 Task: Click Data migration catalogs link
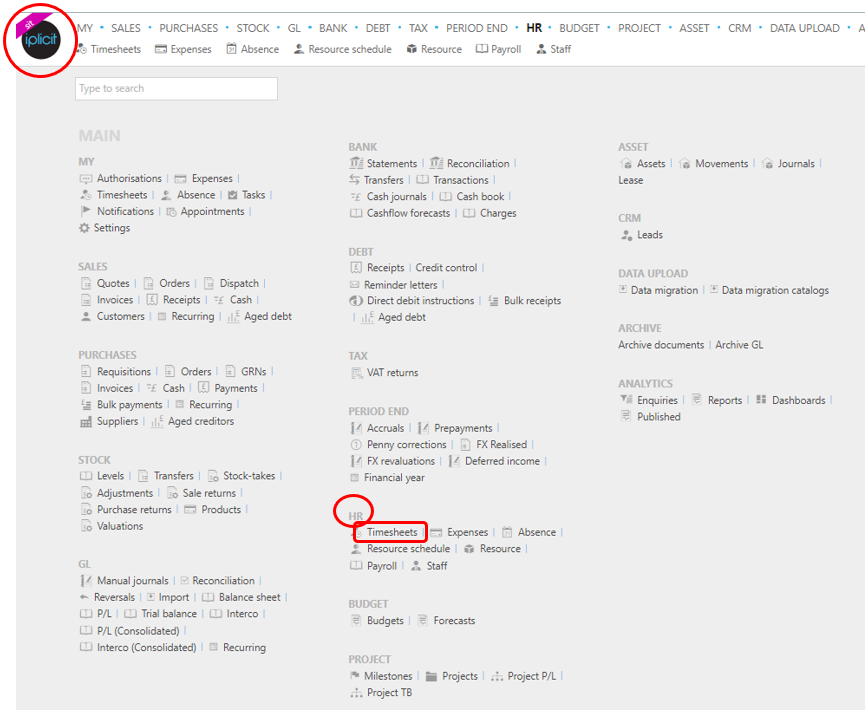pos(775,290)
